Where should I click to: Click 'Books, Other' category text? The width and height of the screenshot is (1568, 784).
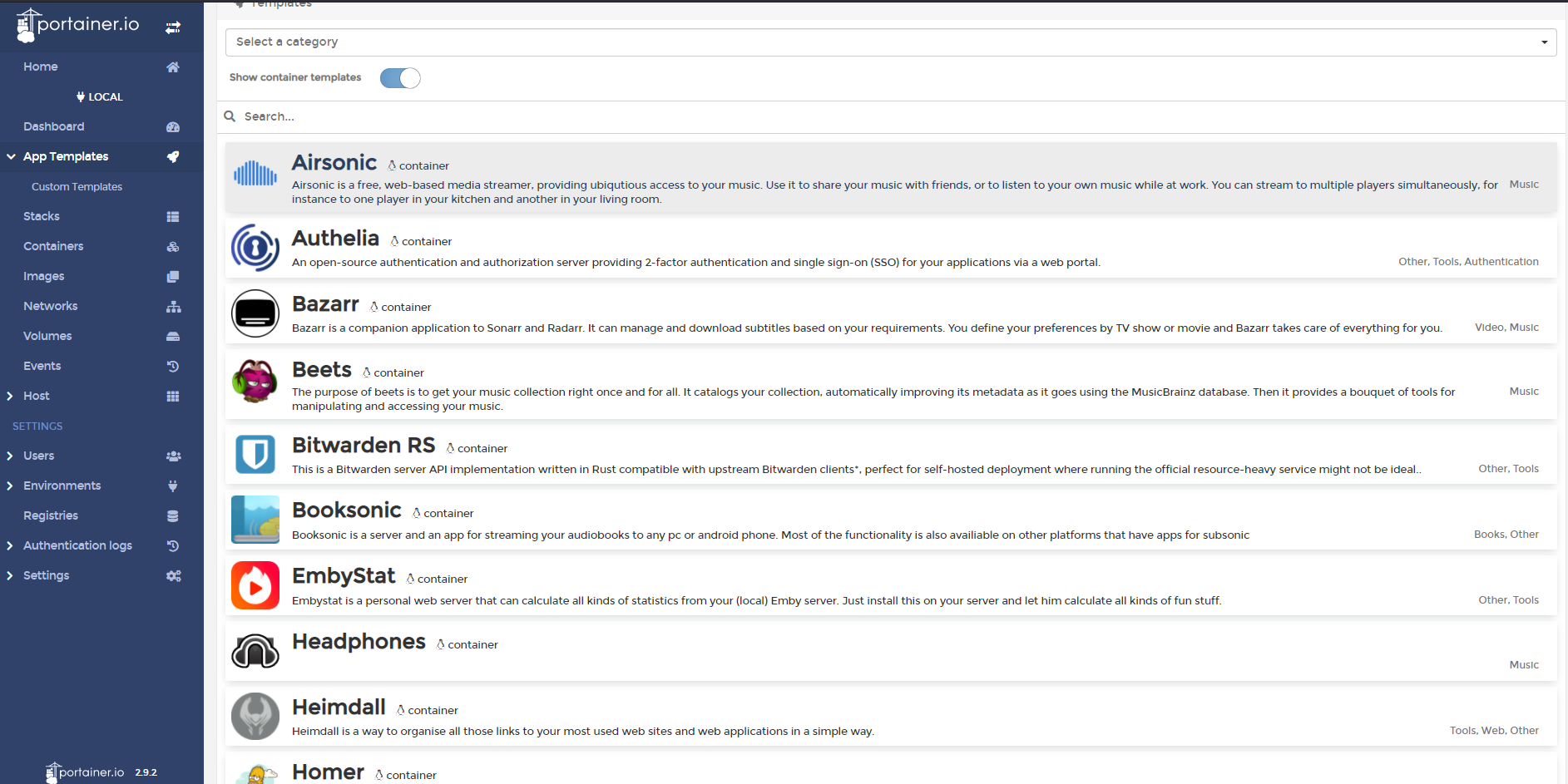[x=1506, y=535]
